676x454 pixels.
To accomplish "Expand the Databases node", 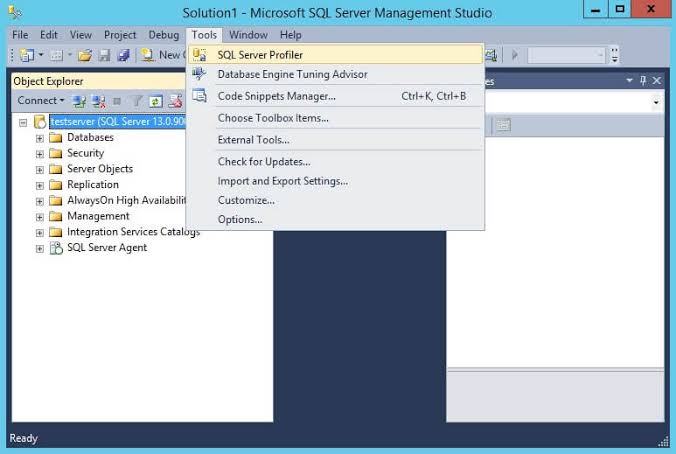I will pyautogui.click(x=40, y=138).
